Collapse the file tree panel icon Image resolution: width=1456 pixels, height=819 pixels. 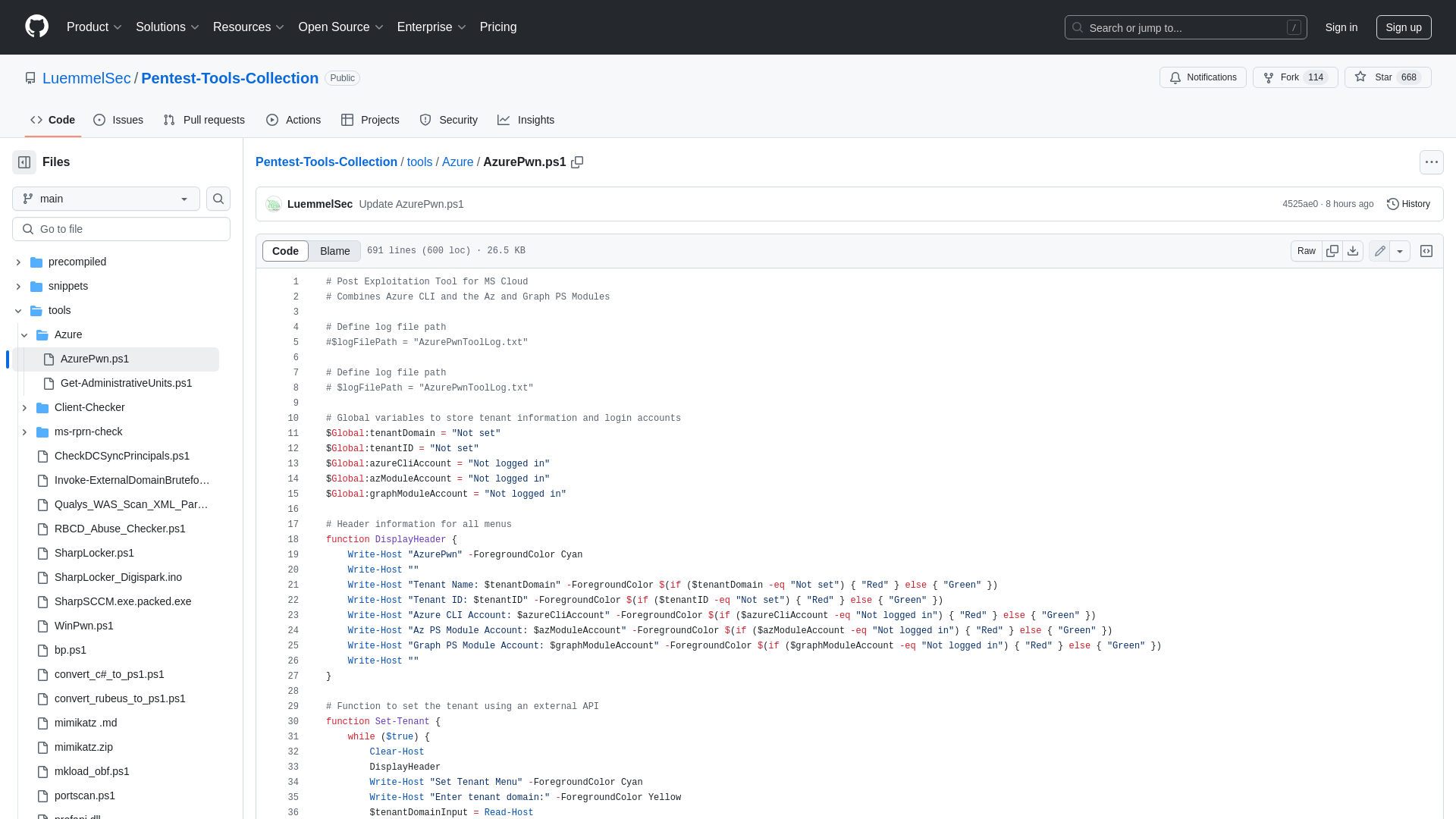24,162
